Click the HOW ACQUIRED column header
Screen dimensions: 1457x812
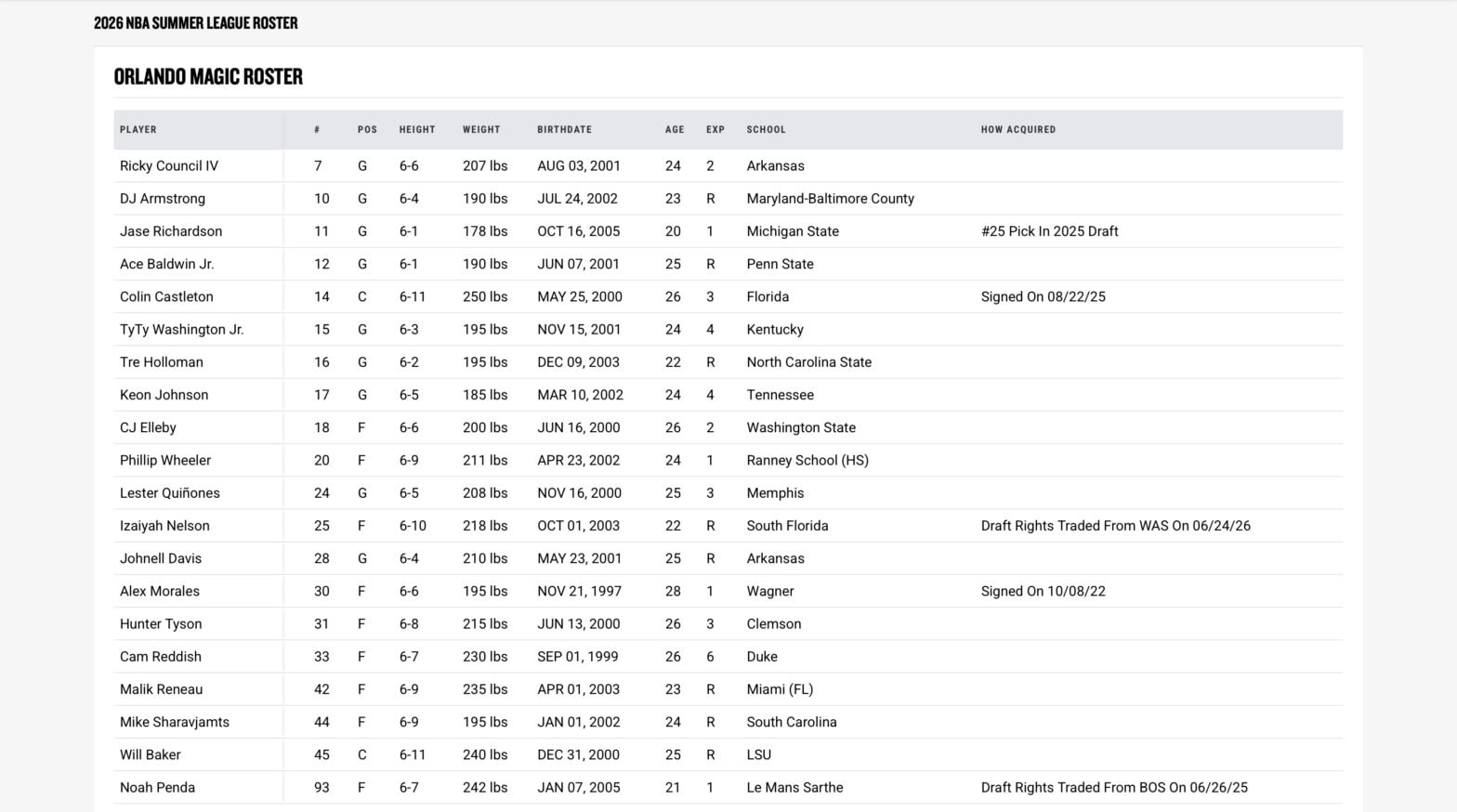point(1018,130)
